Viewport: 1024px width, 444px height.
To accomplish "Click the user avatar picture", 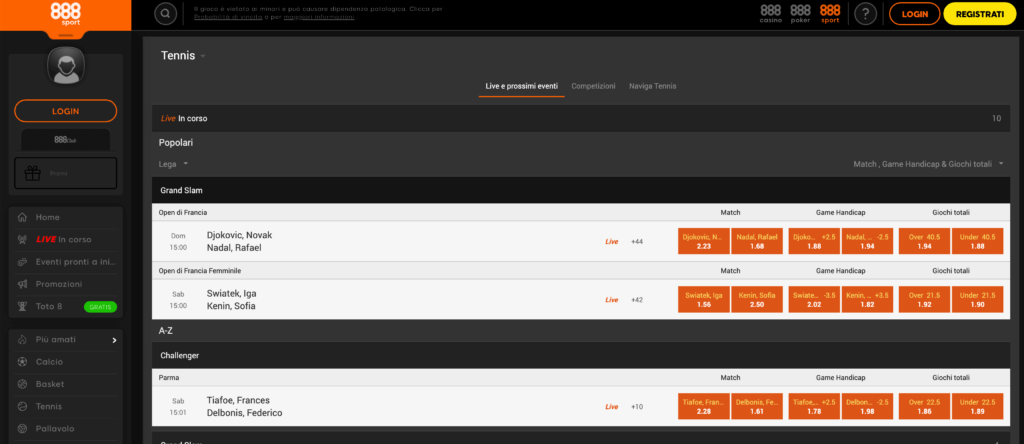I will point(65,66).
